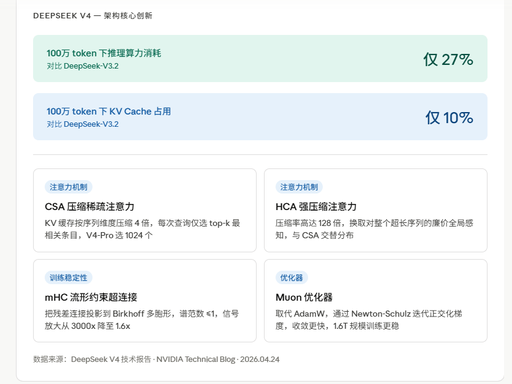This screenshot has height=384, width=512.
Task: Click 对比 DeepSeek-V3.2 text in blue banner
Action: [x=83, y=124]
